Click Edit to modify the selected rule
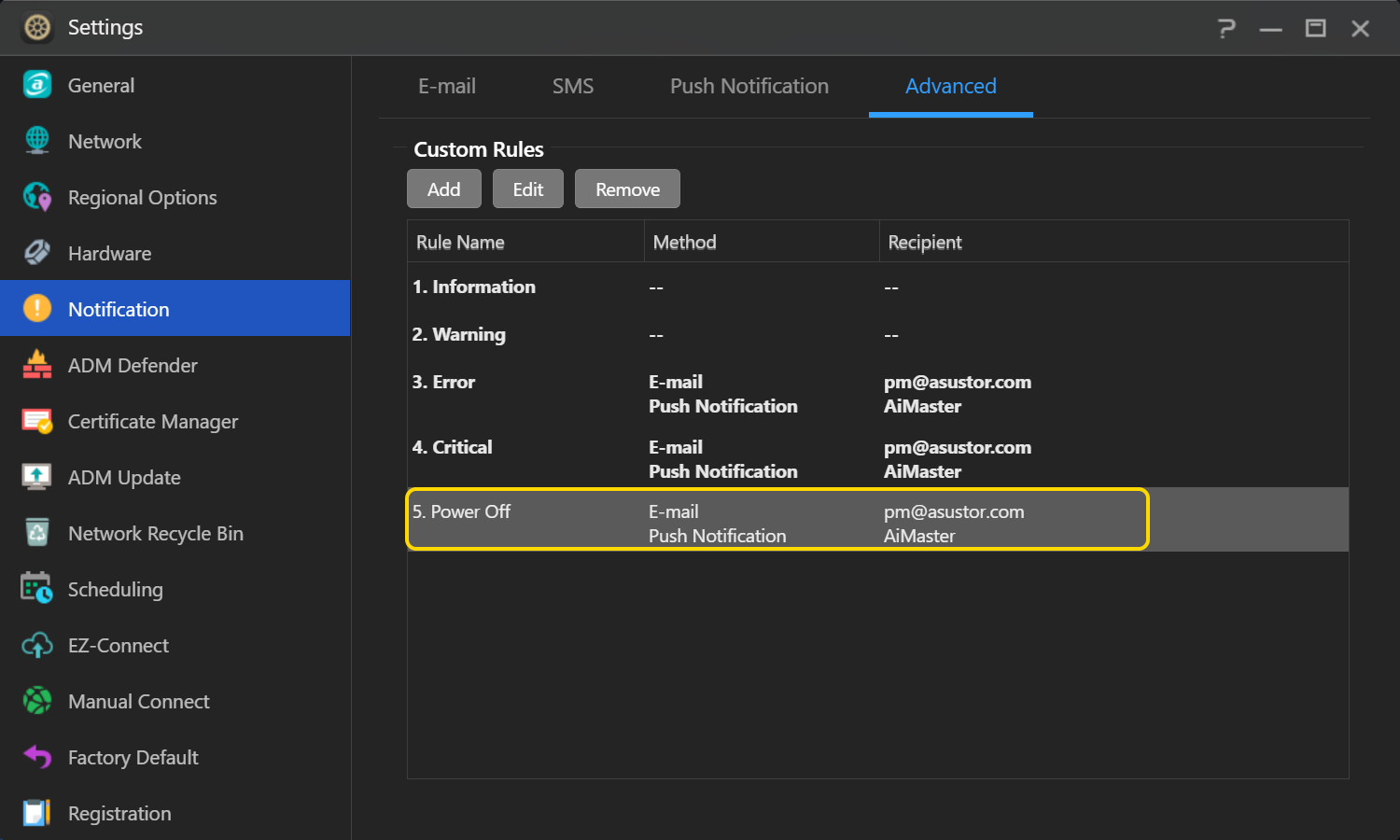This screenshot has height=840, width=1400. (x=528, y=189)
